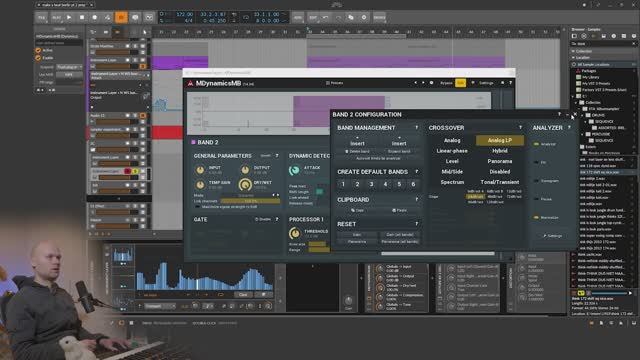The width and height of the screenshot is (640, 360).
Task: Click the INPUT knob in Band 2
Action: tap(200, 170)
